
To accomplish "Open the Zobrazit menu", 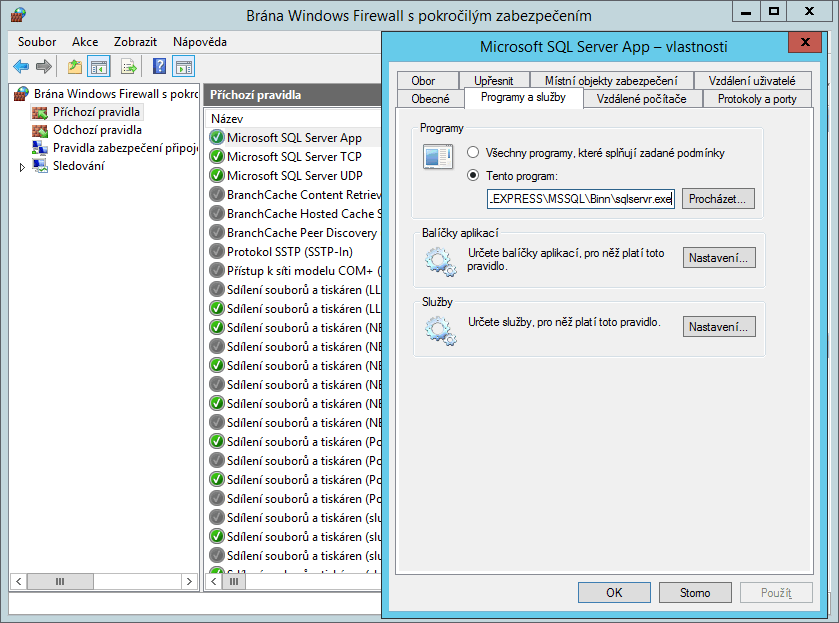I will pyautogui.click(x=135, y=42).
